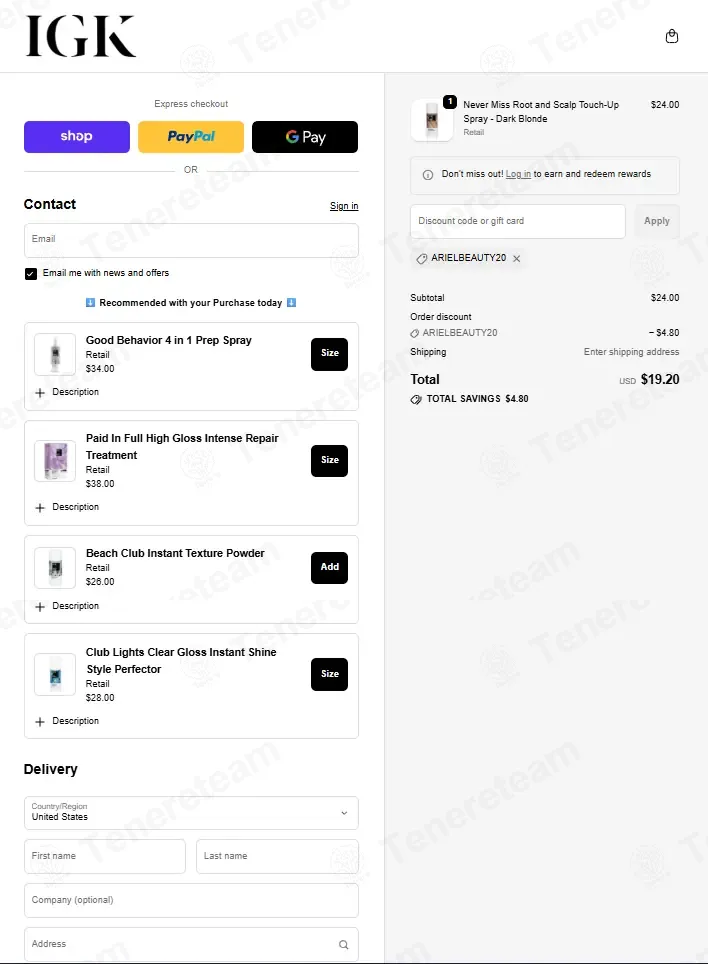Click the IGK logo
Screen dimensions: 708x964
pyautogui.click(x=81, y=36)
